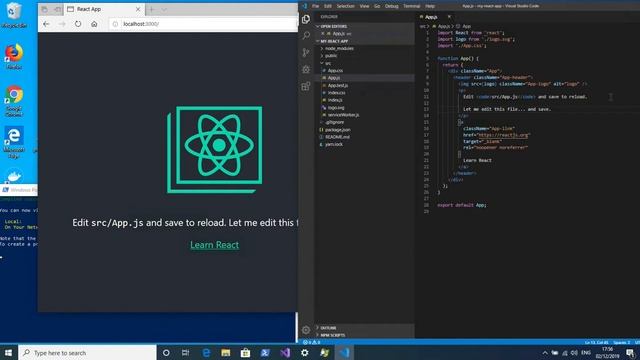
Task: Click the Learn React link in the browser
Action: point(215,244)
